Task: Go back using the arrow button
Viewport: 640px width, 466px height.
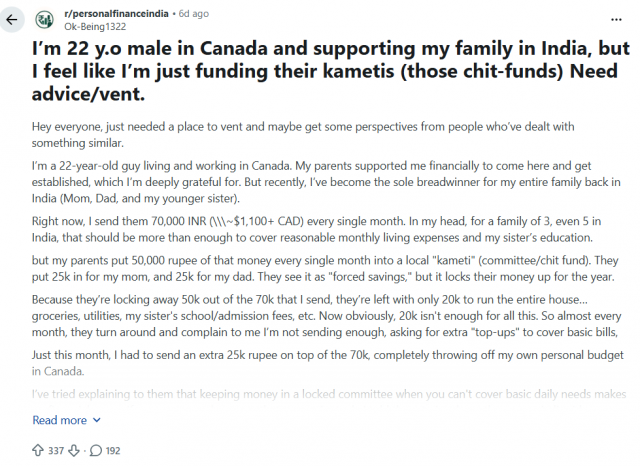Action: 12,20
